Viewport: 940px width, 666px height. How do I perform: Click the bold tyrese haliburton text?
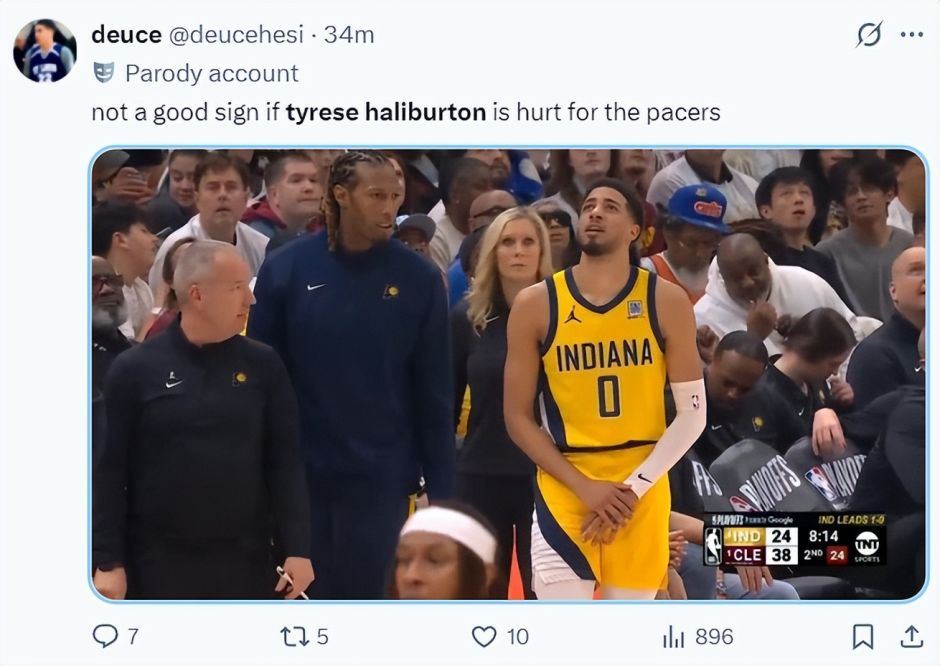click(385, 112)
